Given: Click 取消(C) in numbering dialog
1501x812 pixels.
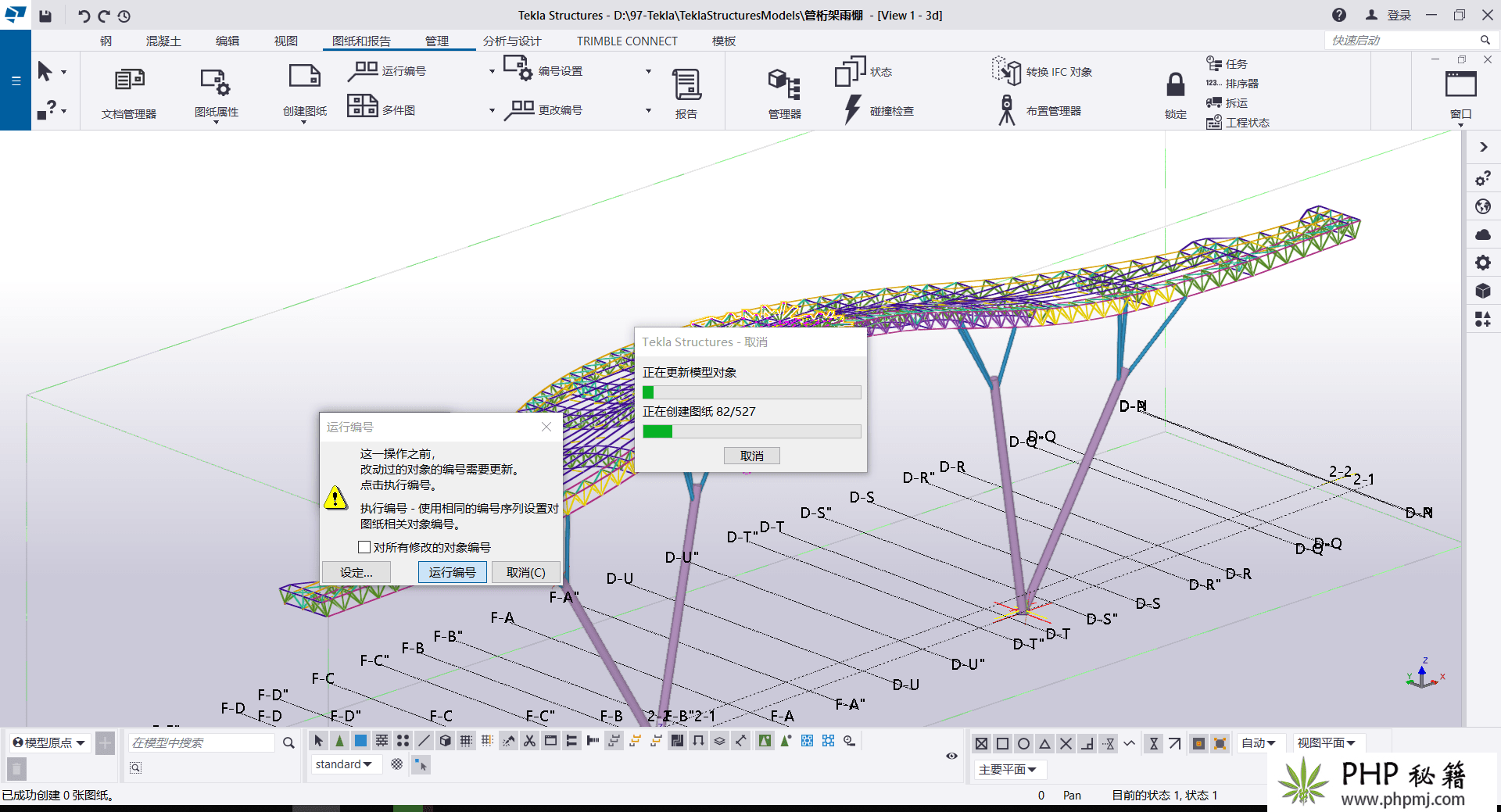Looking at the screenshot, I should [x=526, y=572].
